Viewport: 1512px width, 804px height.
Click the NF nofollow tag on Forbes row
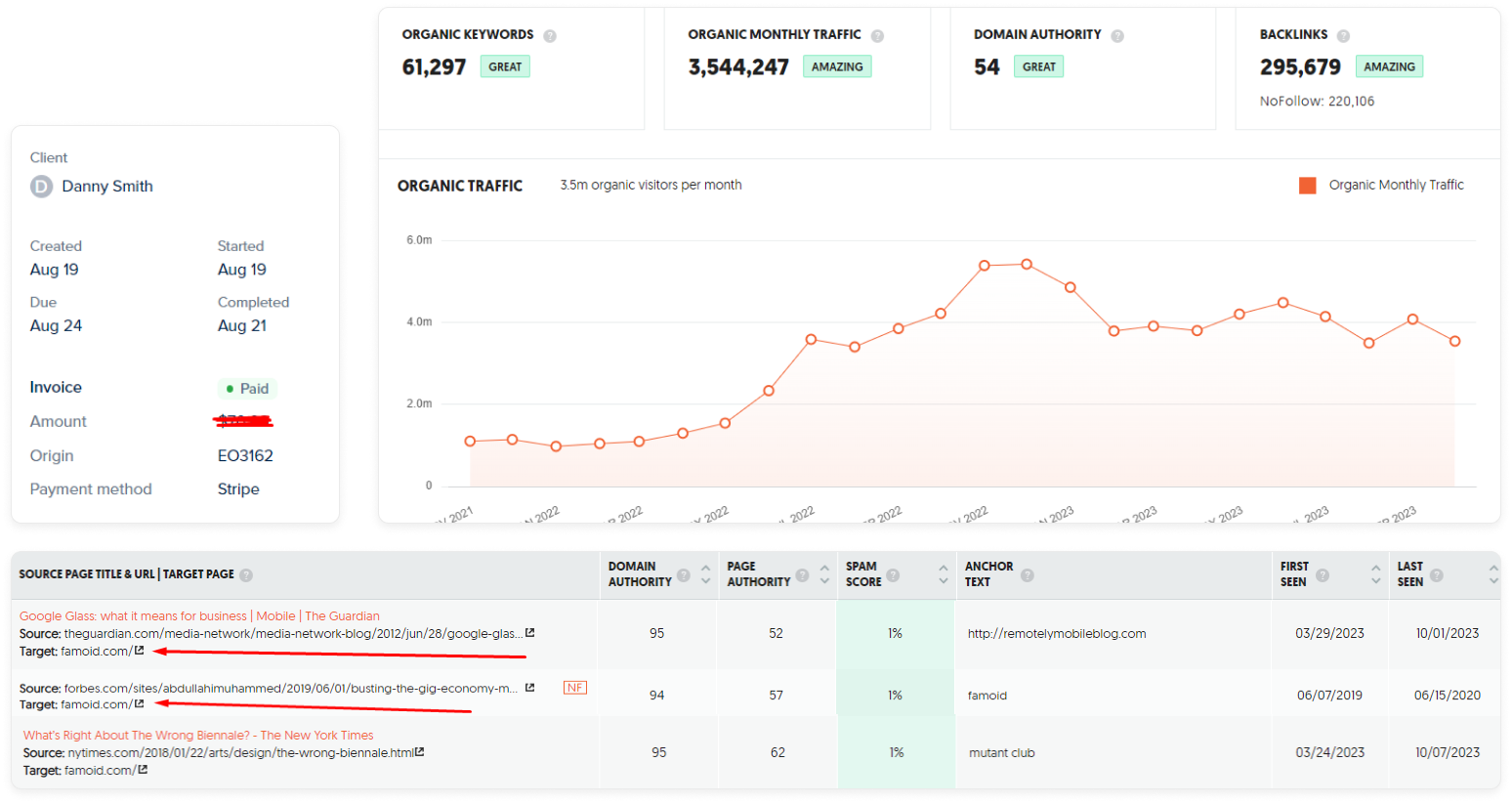(x=574, y=688)
